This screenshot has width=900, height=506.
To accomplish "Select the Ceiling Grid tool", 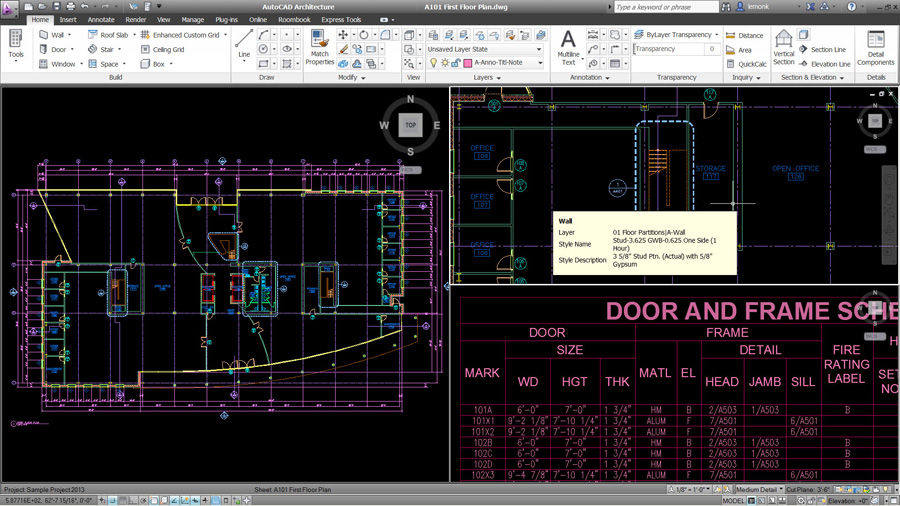I will click(x=162, y=49).
